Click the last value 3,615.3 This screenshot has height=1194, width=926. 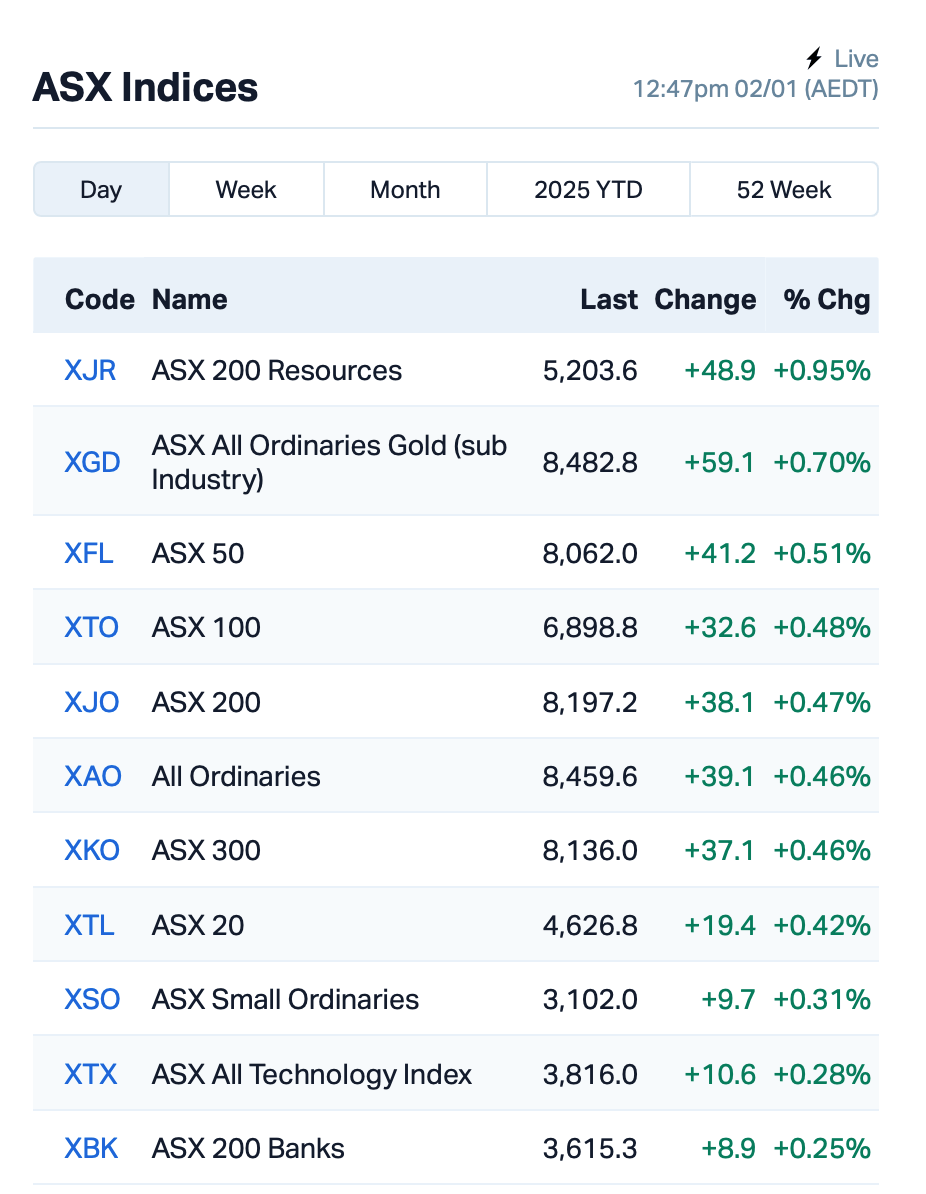click(x=590, y=1148)
